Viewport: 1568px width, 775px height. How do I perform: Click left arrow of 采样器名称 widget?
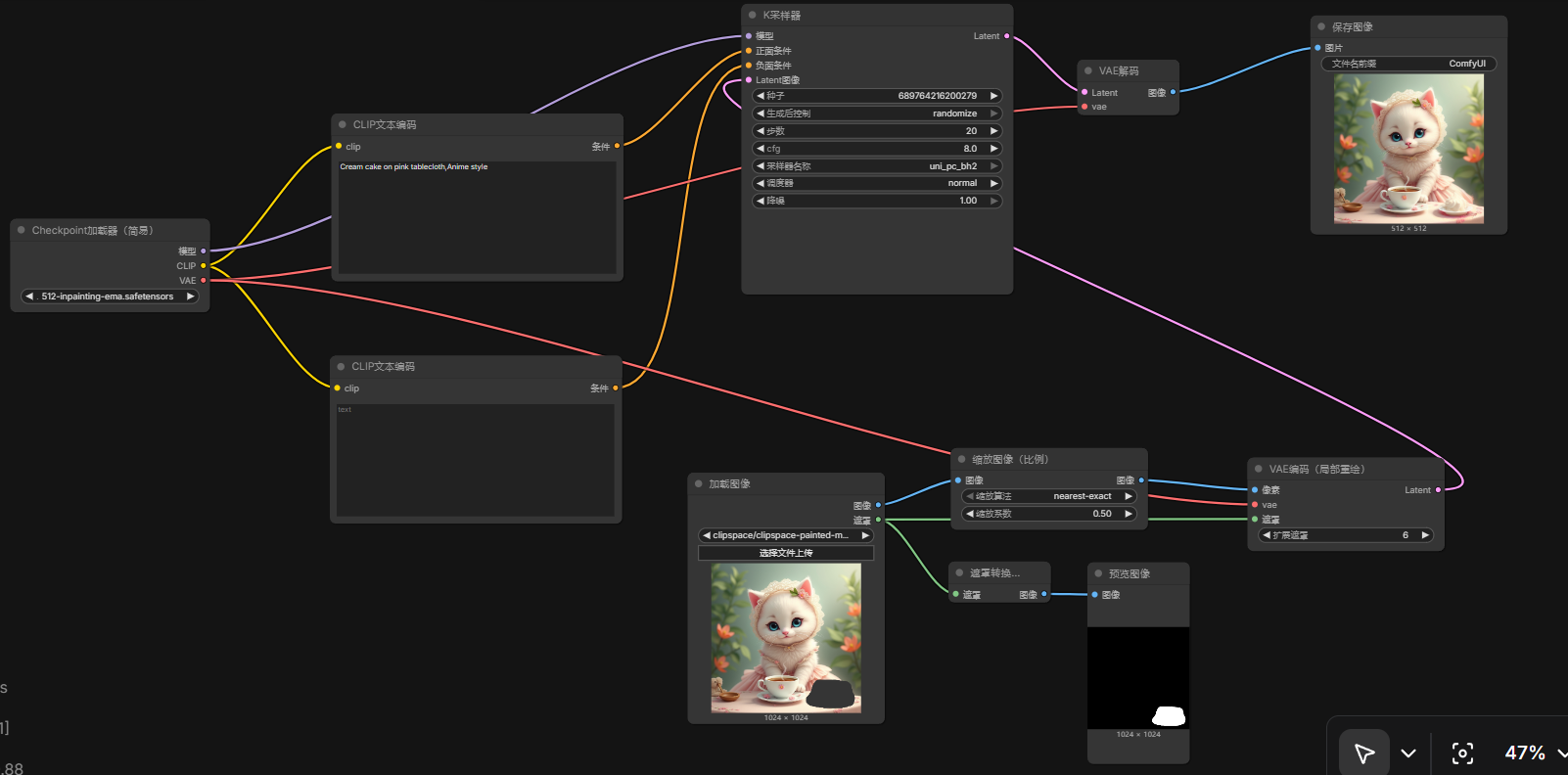point(761,166)
